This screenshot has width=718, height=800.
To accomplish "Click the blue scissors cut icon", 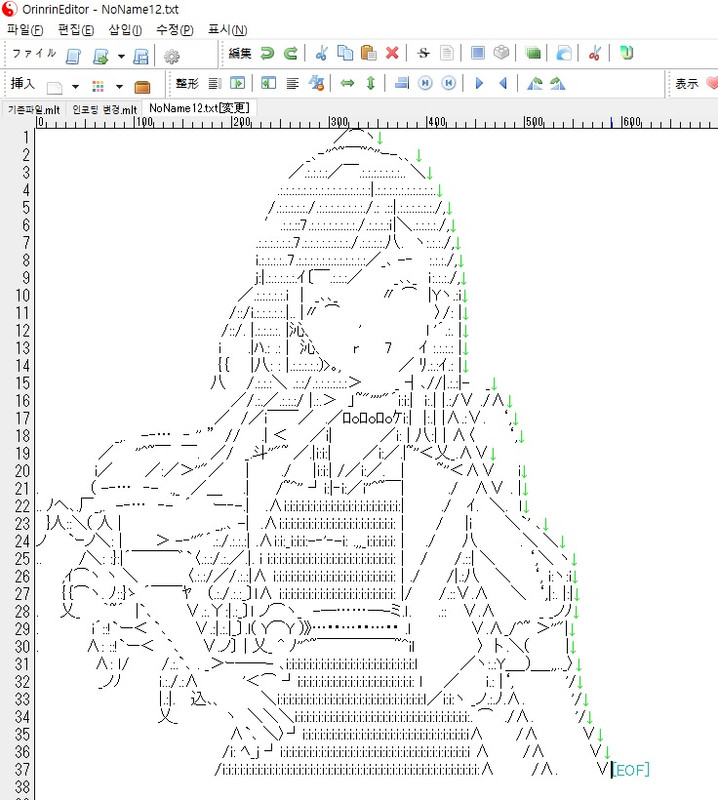I will [321, 53].
